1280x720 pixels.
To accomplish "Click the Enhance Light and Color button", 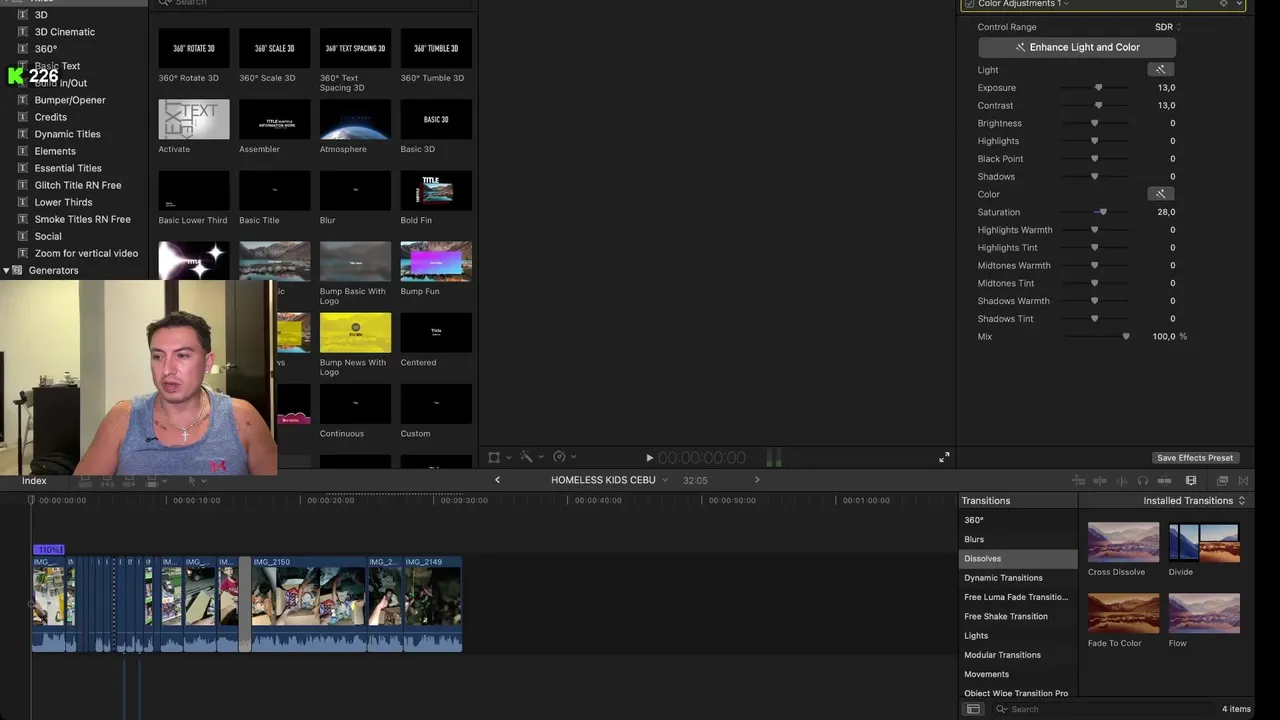I will click(x=1077, y=47).
